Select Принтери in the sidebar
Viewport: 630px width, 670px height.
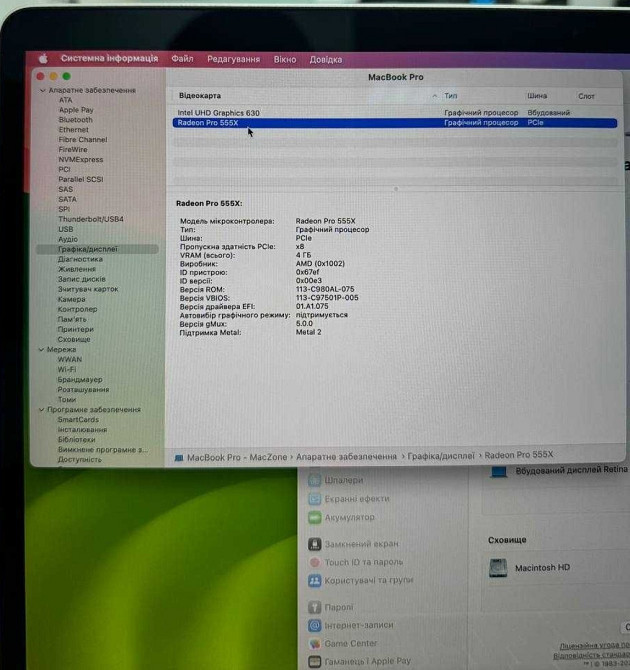pos(76,329)
